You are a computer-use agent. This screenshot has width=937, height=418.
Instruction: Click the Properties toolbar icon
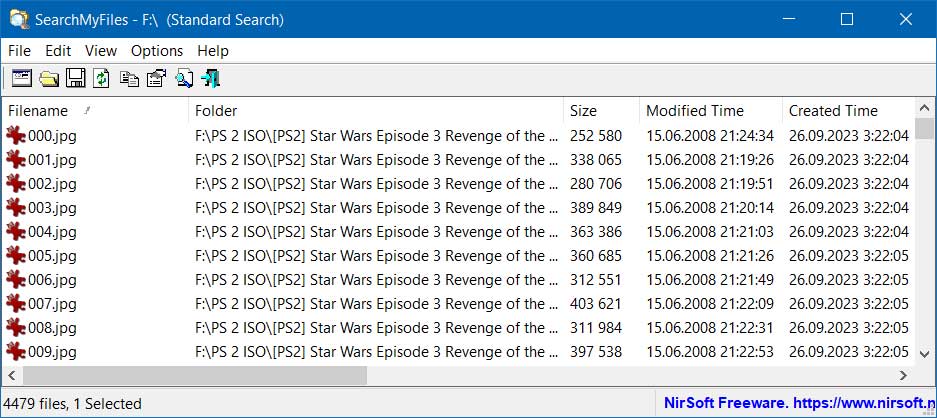coord(156,78)
